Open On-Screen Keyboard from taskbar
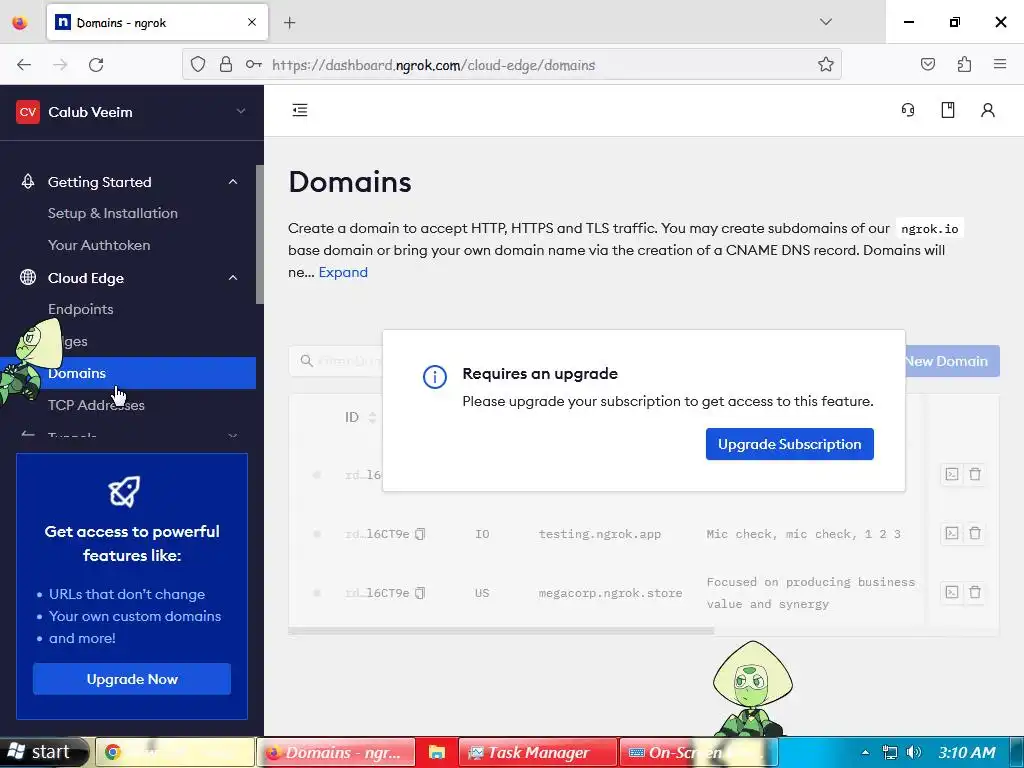Viewport: 1024px width, 768px height. [x=698, y=752]
